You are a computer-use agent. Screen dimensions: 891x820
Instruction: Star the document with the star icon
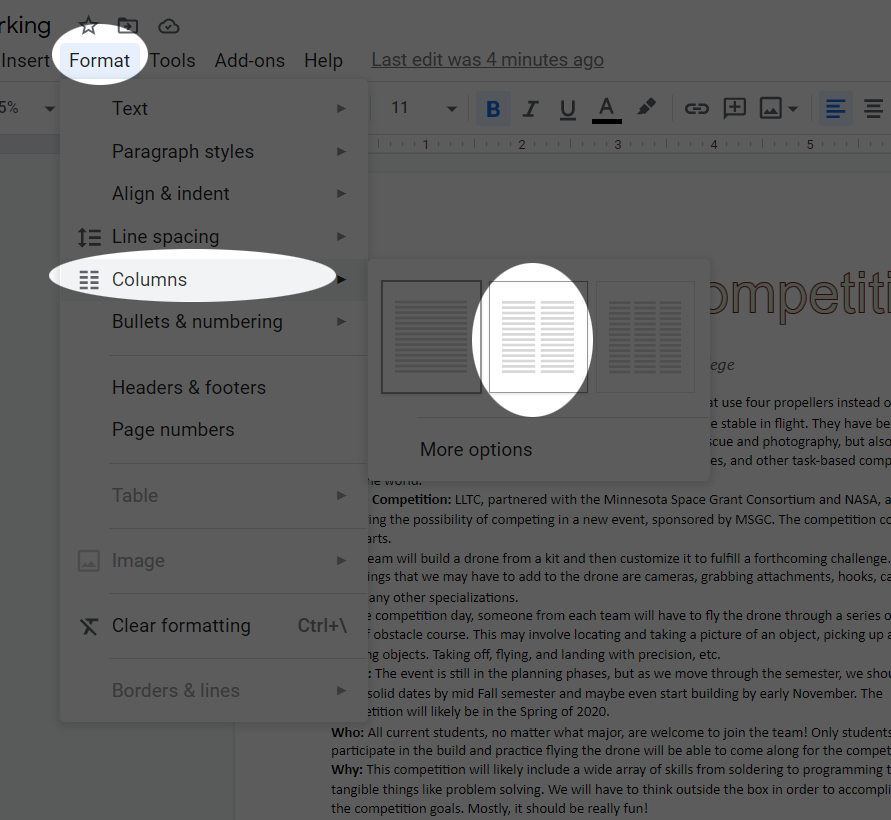[89, 26]
